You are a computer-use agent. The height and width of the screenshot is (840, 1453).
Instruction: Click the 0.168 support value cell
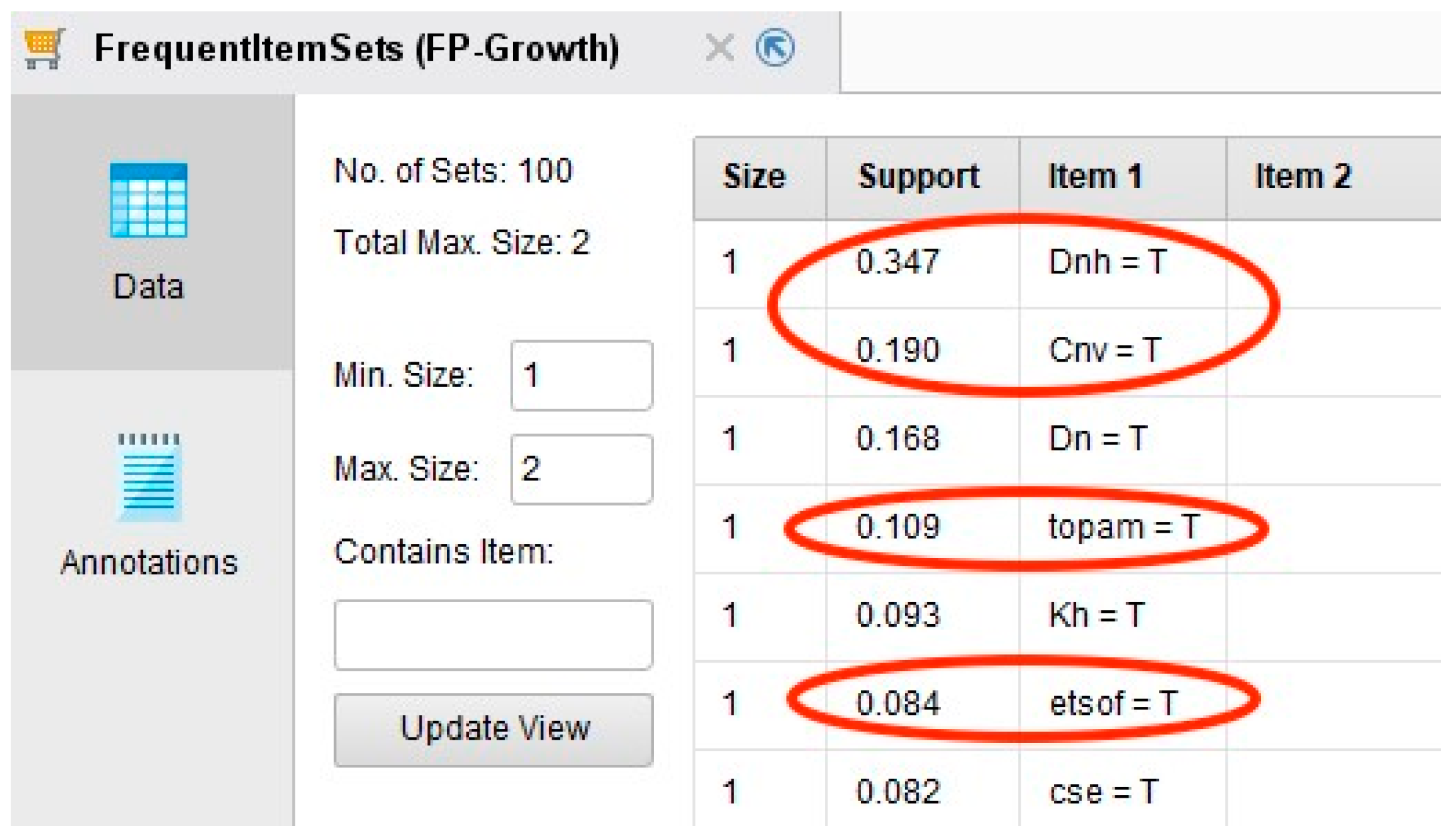coord(898,438)
